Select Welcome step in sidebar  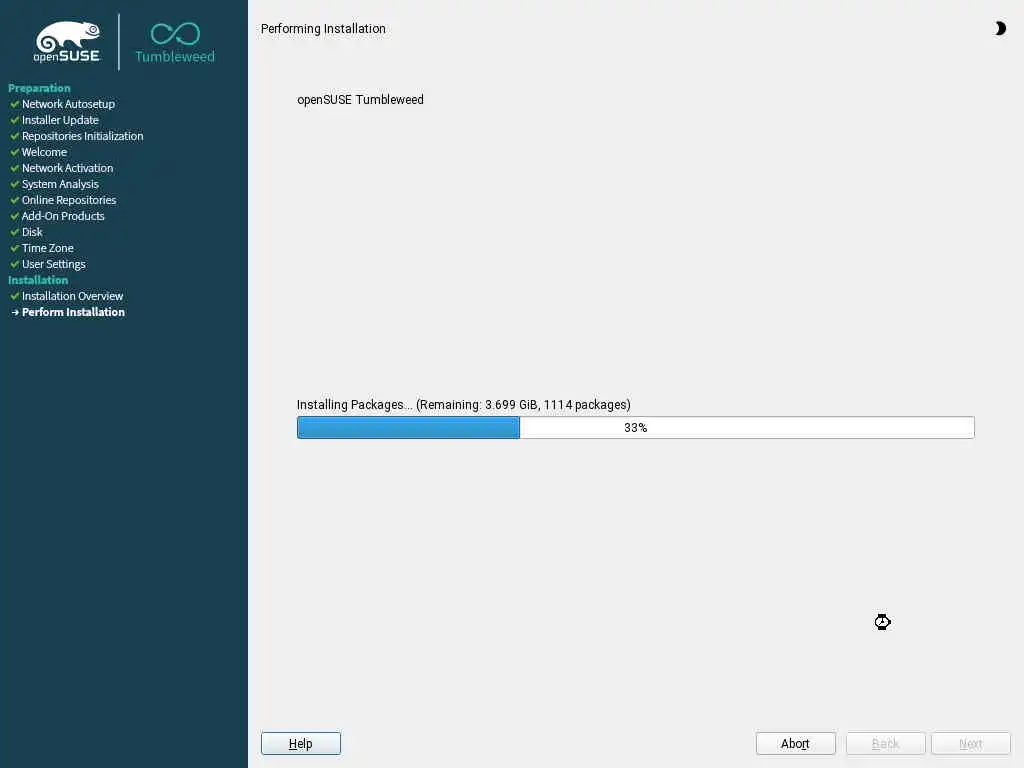tap(44, 152)
